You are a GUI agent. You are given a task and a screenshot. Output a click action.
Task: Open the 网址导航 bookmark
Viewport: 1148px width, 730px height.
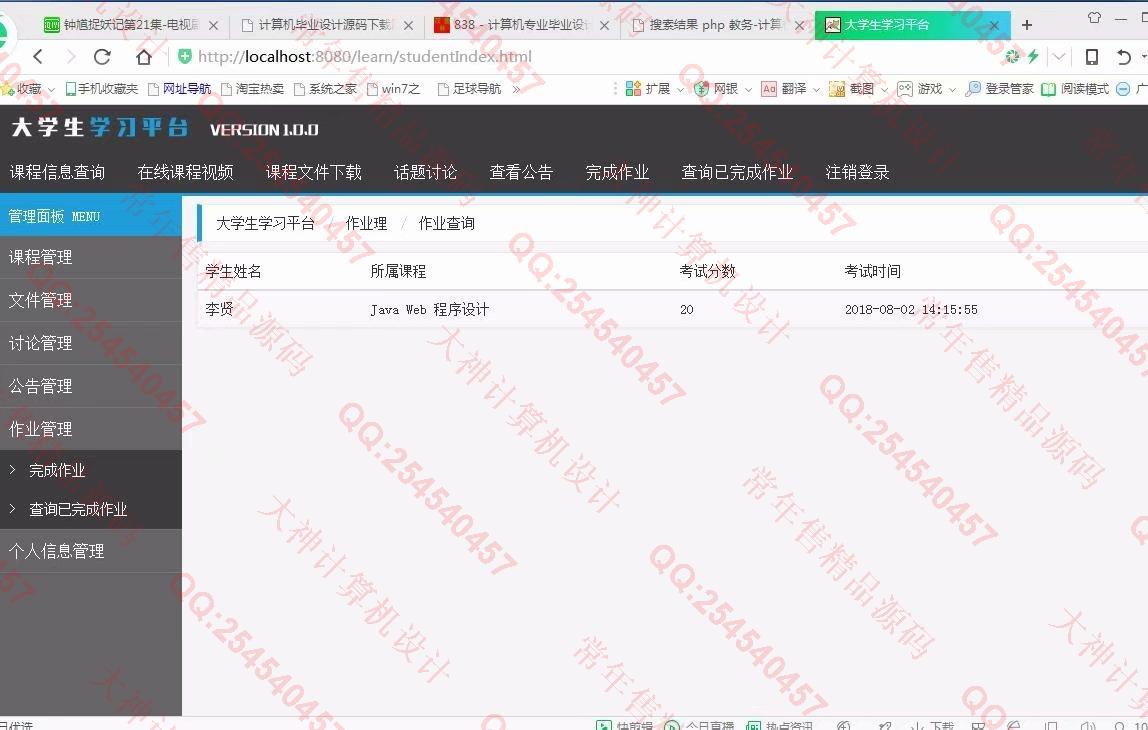click(180, 89)
